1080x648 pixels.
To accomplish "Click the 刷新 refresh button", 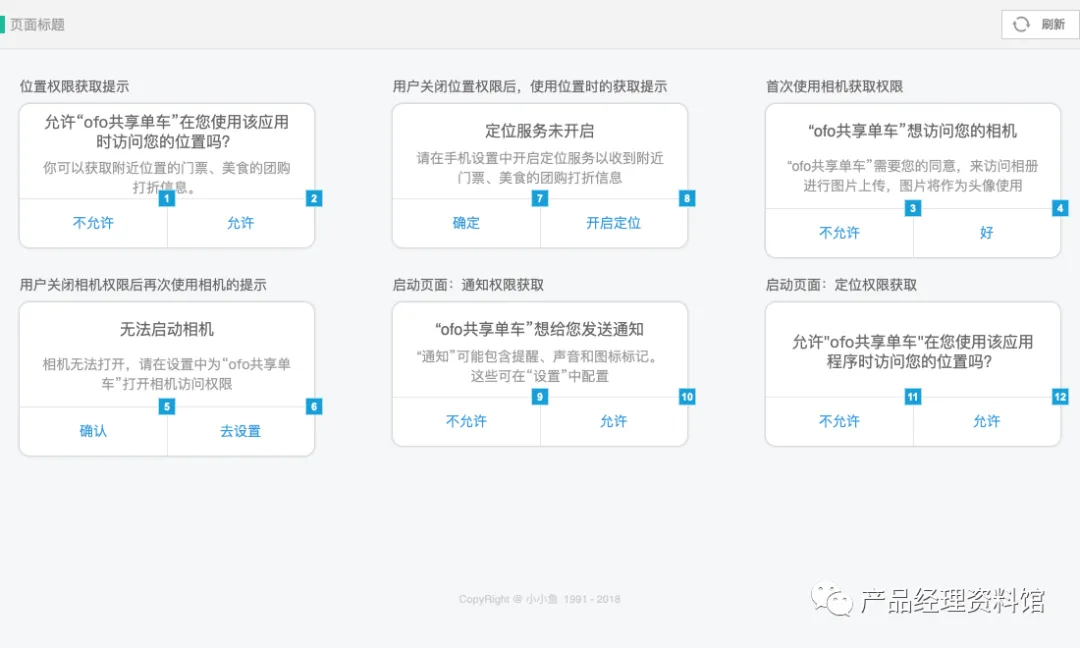I will tap(1039, 25).
